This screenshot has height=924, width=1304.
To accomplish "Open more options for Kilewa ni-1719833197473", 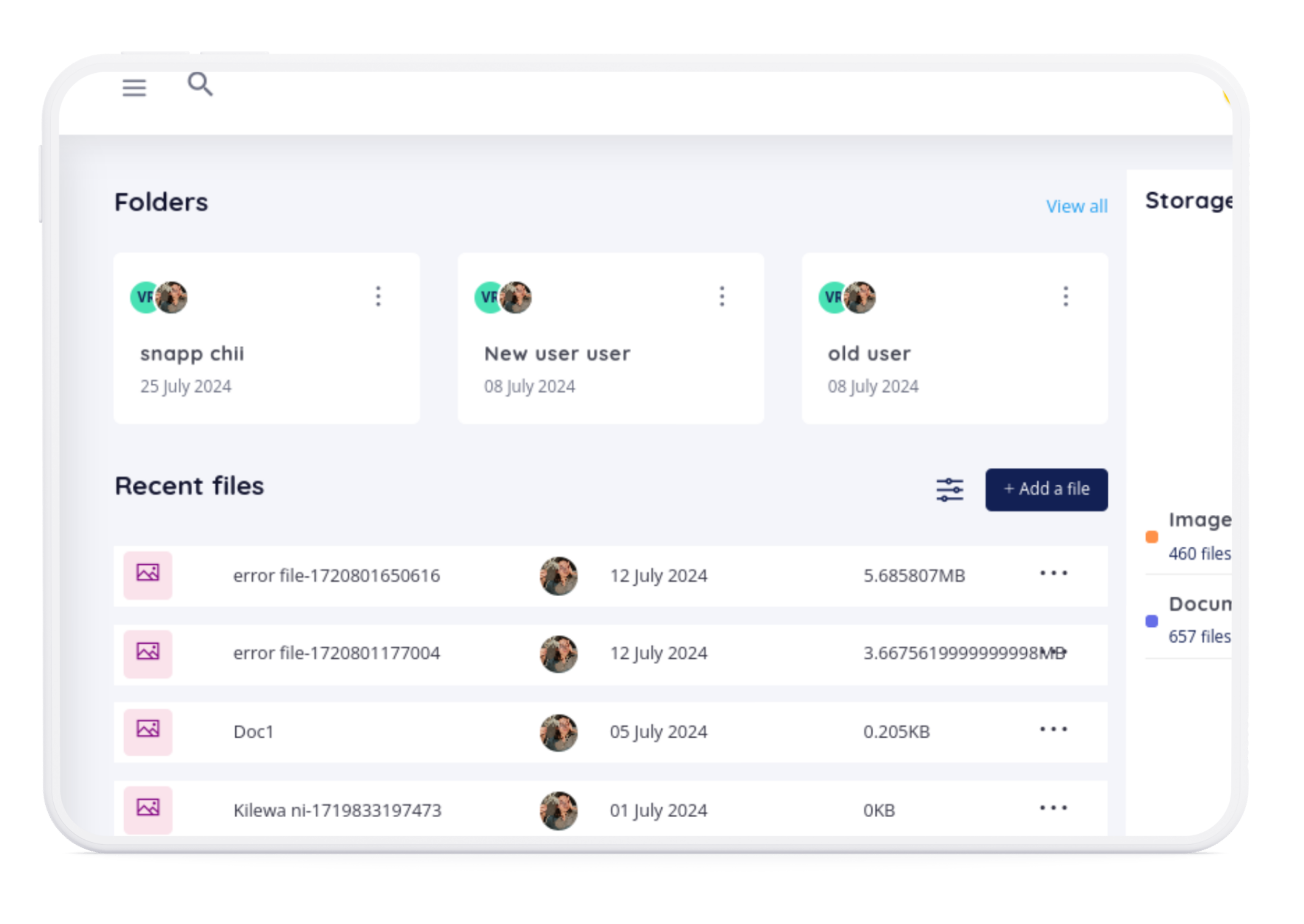I will pos(1053,808).
